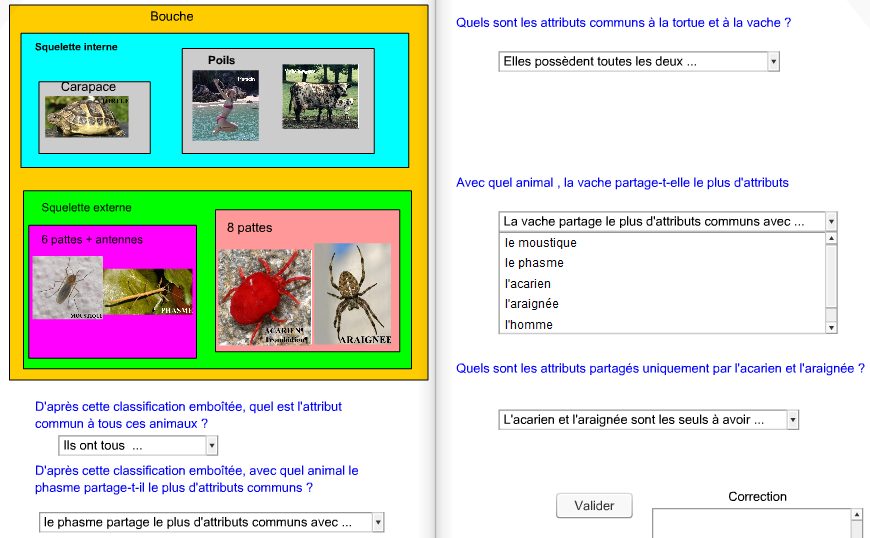This screenshot has width=870, height=538.
Task: Open the 'L'acarien et l'araignée sont les seuls' dropdown
Action: pos(648,420)
